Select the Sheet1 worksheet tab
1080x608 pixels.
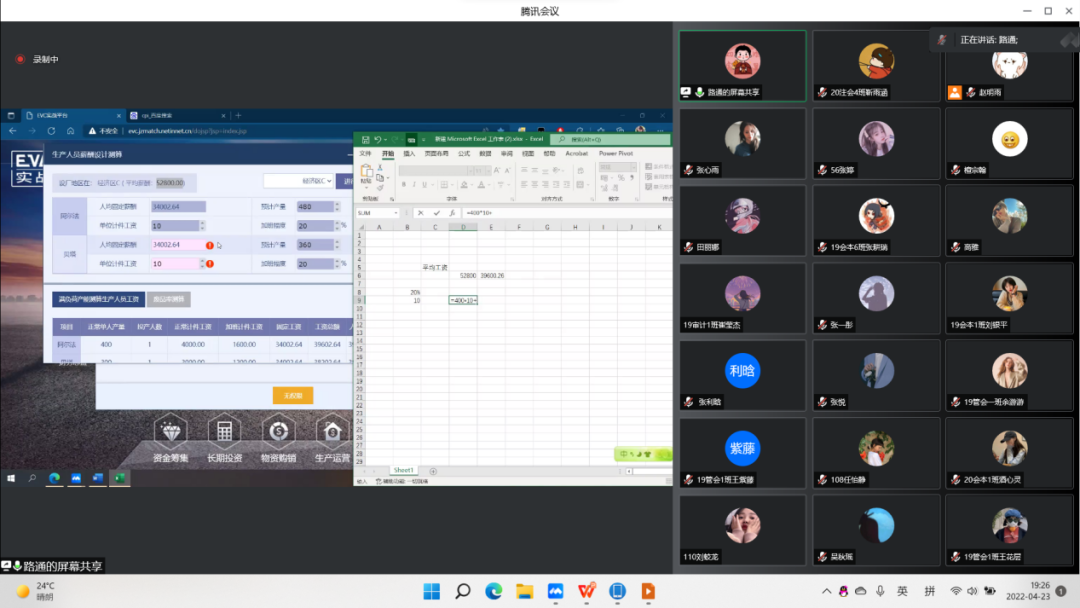point(403,470)
